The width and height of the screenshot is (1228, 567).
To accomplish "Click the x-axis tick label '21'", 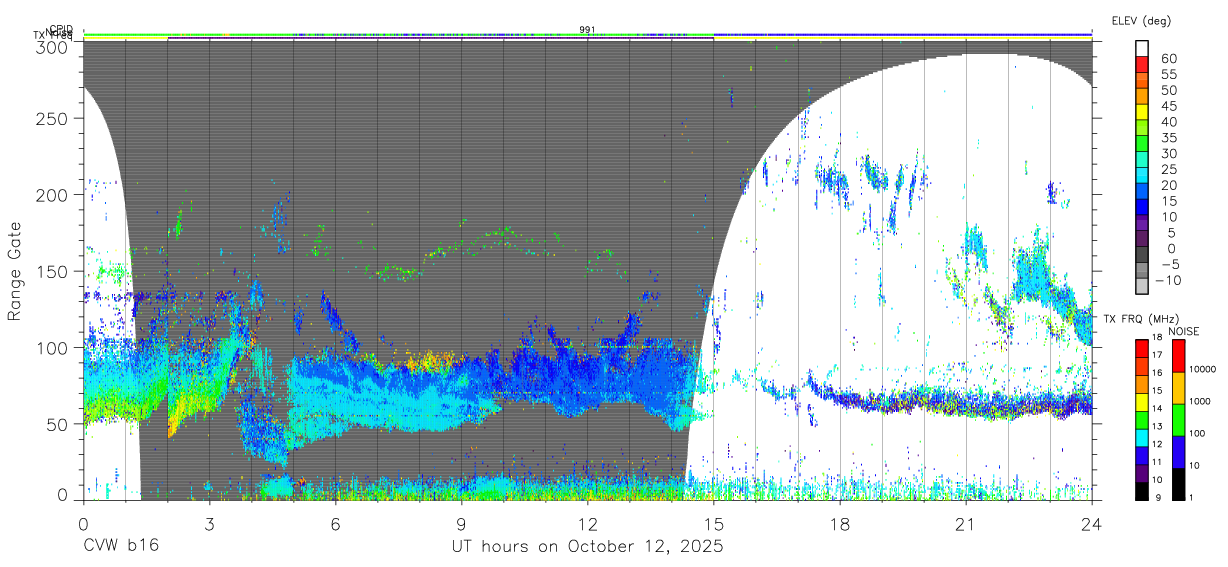I will [x=966, y=524].
